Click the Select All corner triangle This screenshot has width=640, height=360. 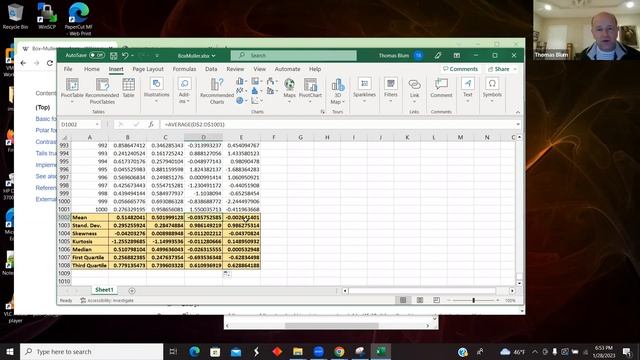[64, 138]
